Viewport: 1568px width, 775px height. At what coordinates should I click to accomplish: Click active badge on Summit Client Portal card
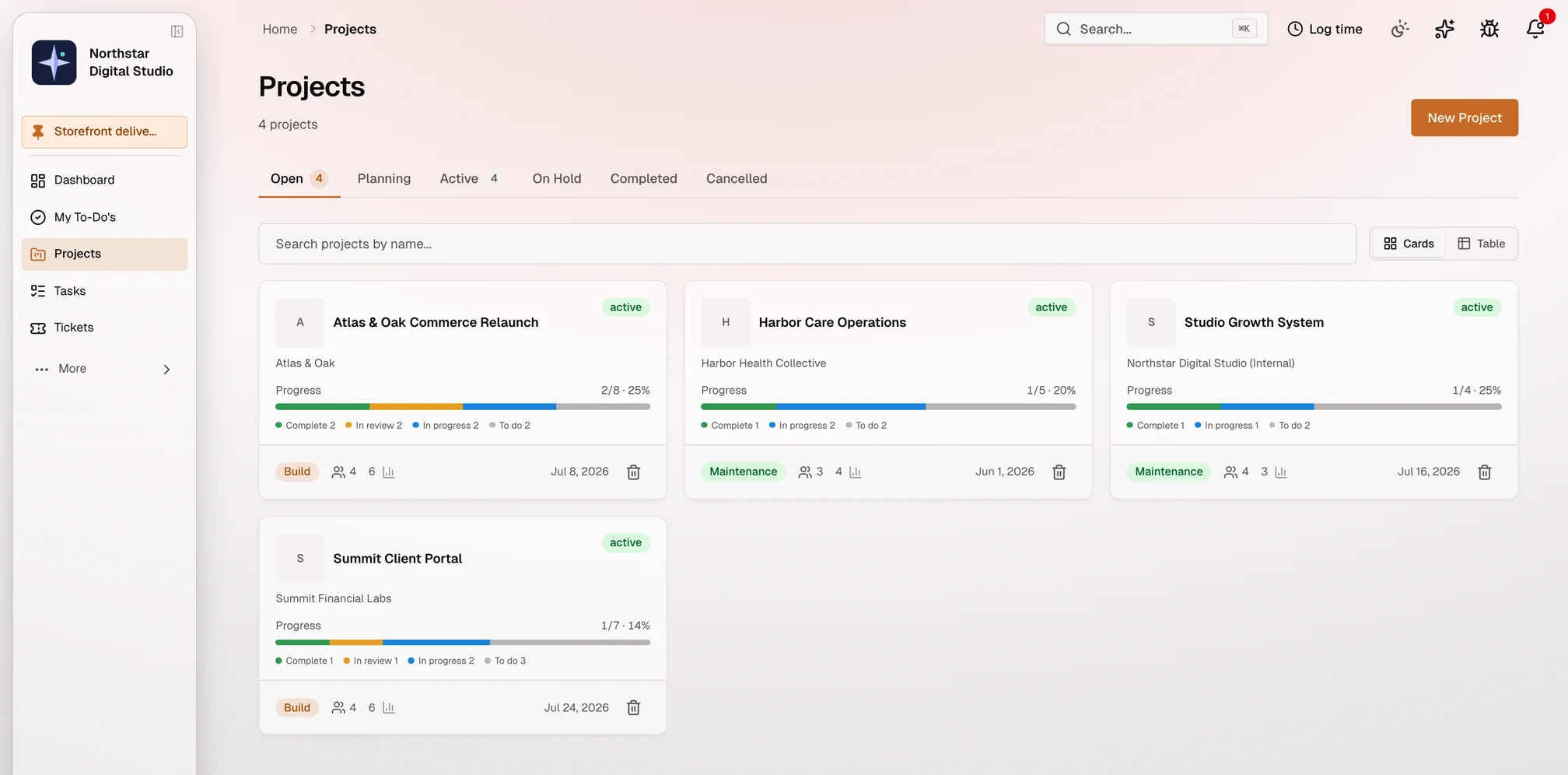pos(625,543)
